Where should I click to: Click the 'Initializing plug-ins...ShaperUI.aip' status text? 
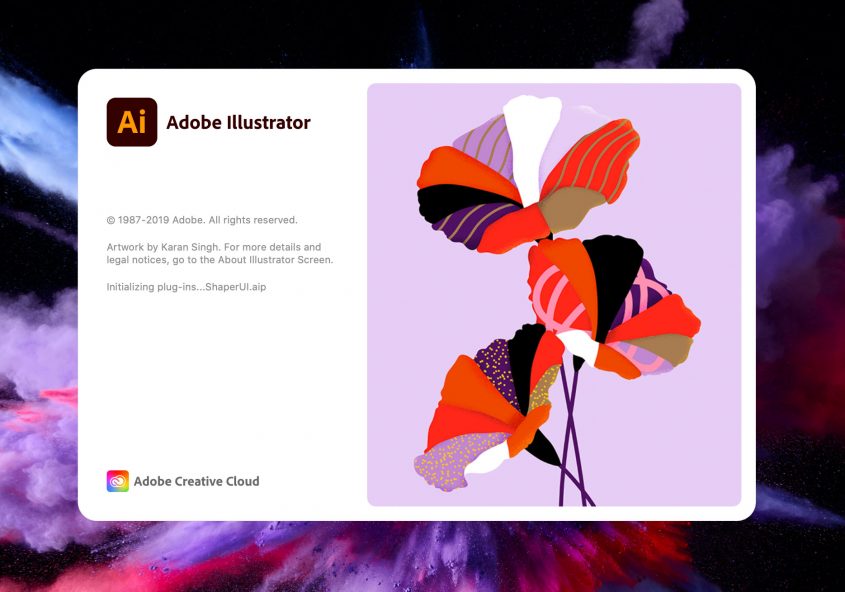pos(186,287)
